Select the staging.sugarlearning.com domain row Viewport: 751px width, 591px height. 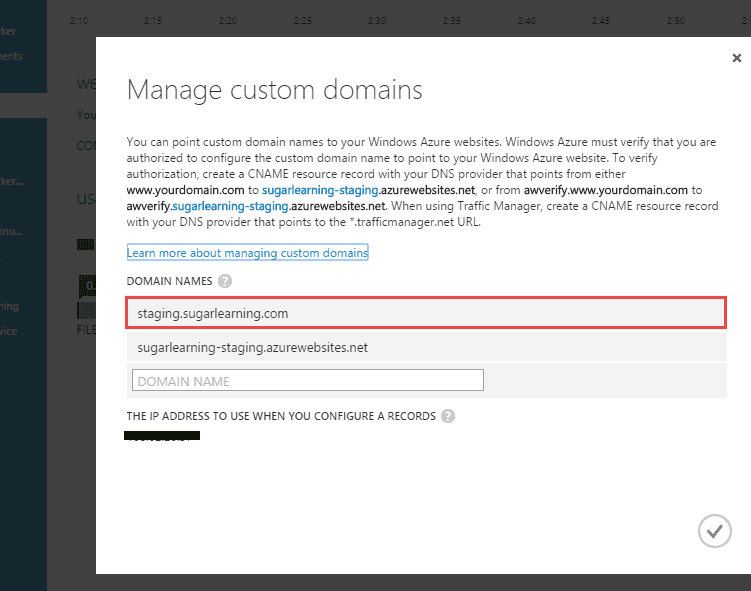click(x=426, y=313)
